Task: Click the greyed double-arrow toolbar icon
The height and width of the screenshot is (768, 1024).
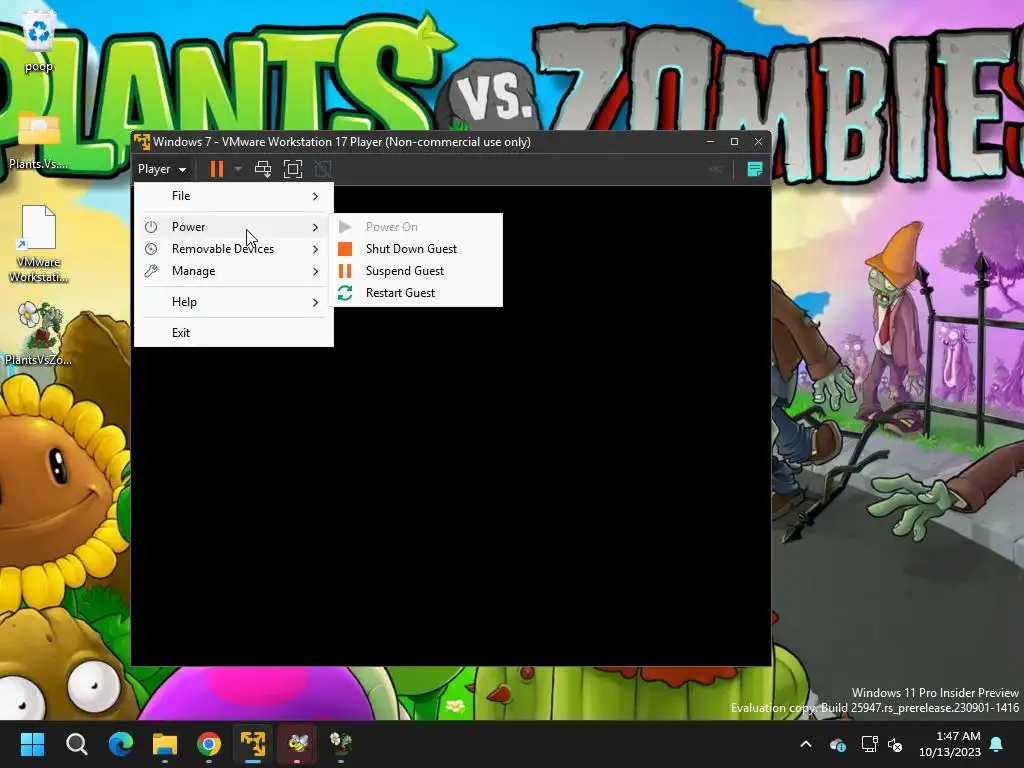Action: coord(716,169)
